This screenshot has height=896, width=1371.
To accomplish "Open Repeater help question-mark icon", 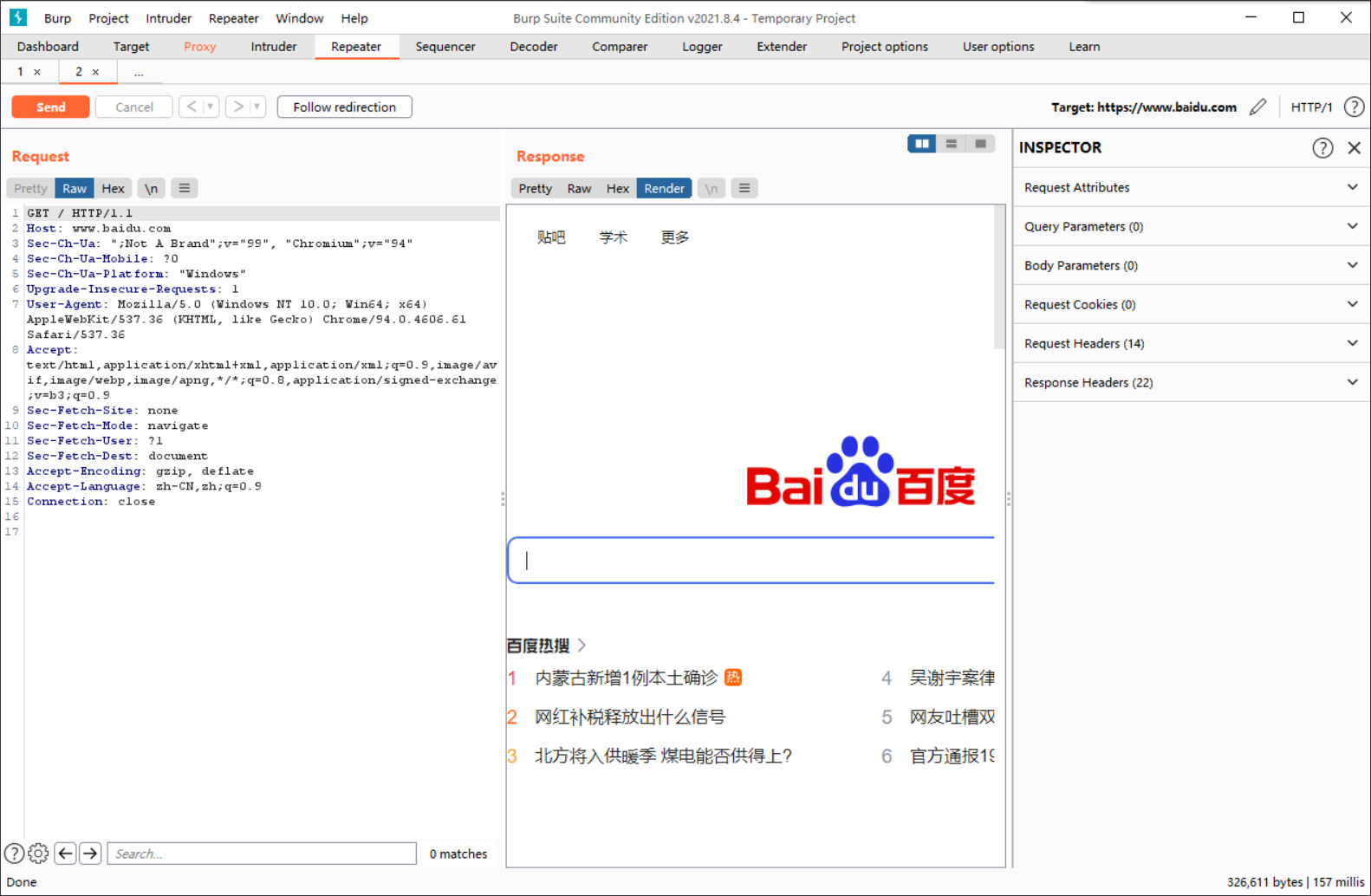I will click(x=1354, y=107).
